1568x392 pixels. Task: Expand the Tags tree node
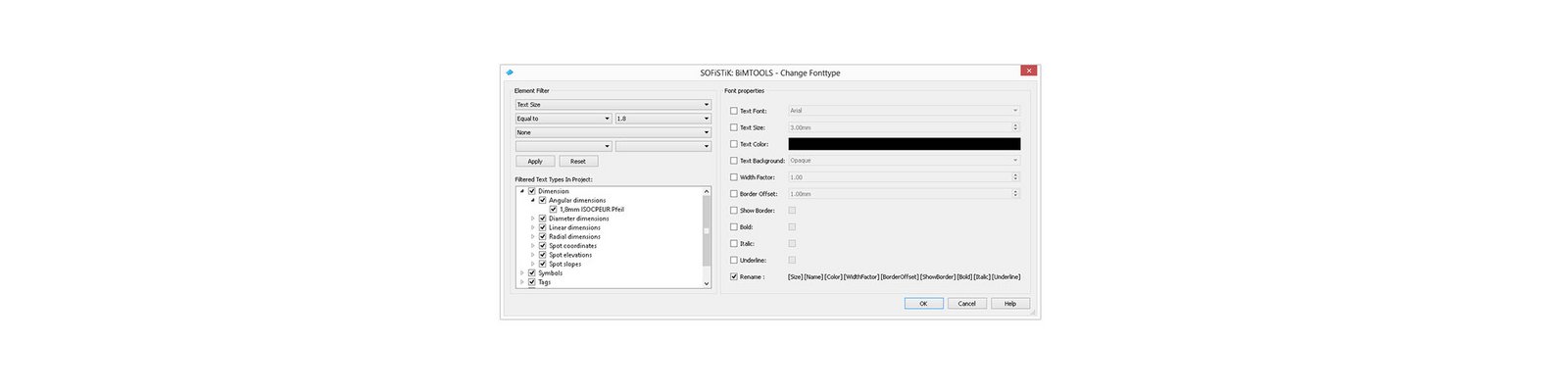tap(522, 282)
